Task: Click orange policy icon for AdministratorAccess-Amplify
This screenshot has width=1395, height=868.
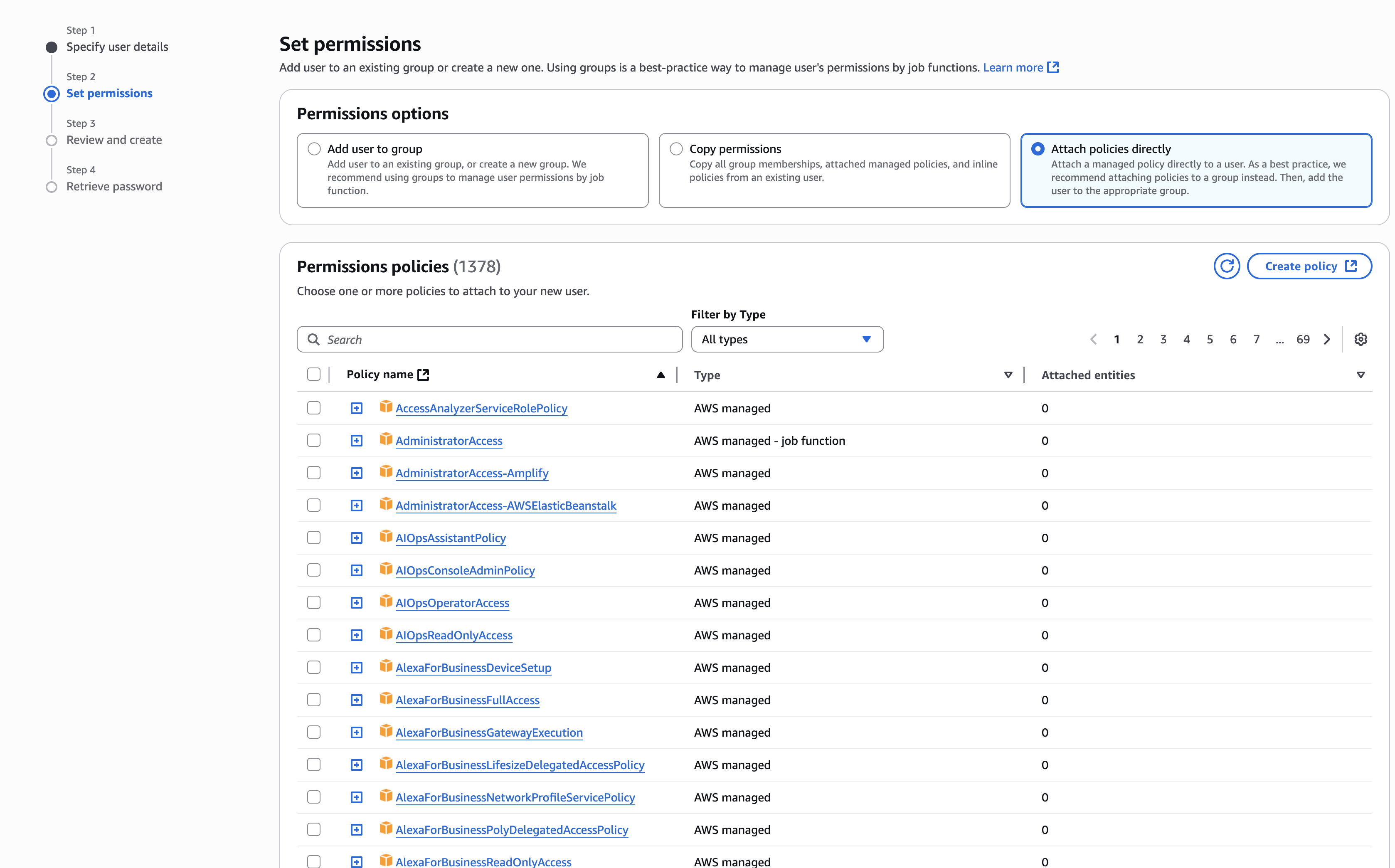Action: 386,472
